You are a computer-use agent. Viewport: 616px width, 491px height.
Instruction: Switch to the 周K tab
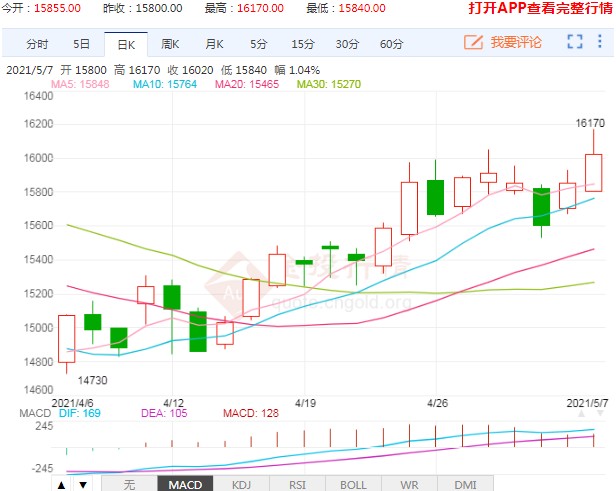click(x=170, y=44)
